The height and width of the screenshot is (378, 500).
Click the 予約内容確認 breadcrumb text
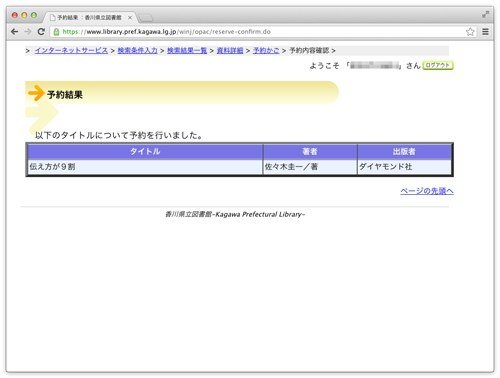point(309,51)
